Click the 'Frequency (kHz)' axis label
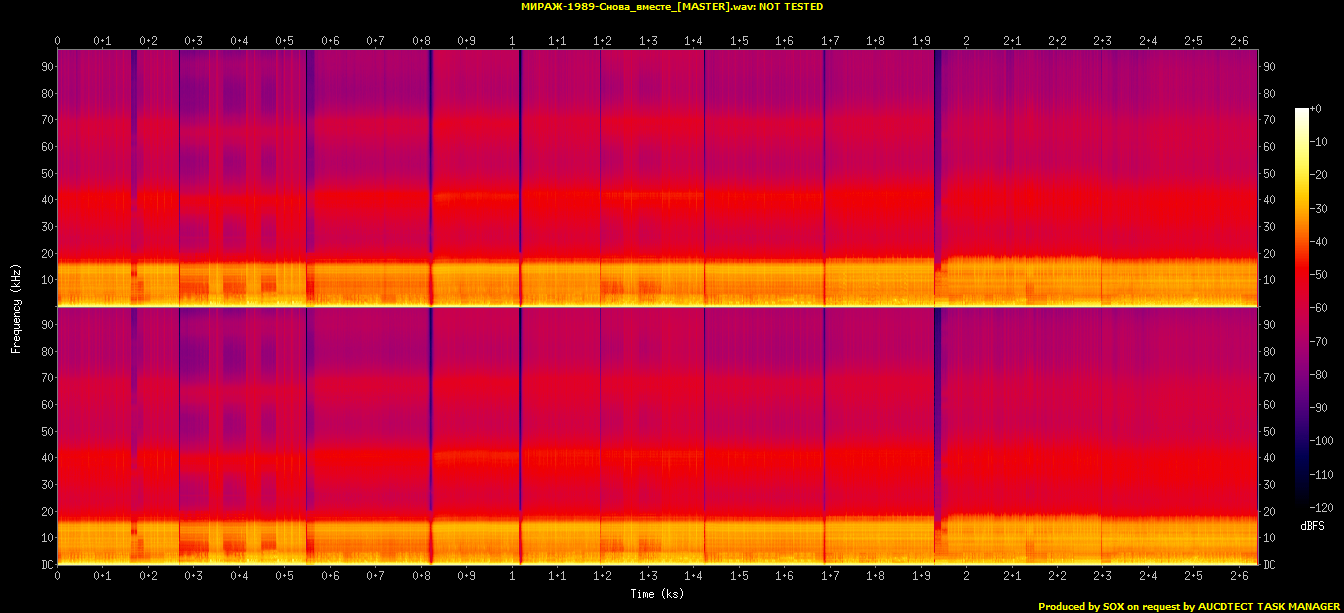The image size is (1344, 613). (x=16, y=307)
